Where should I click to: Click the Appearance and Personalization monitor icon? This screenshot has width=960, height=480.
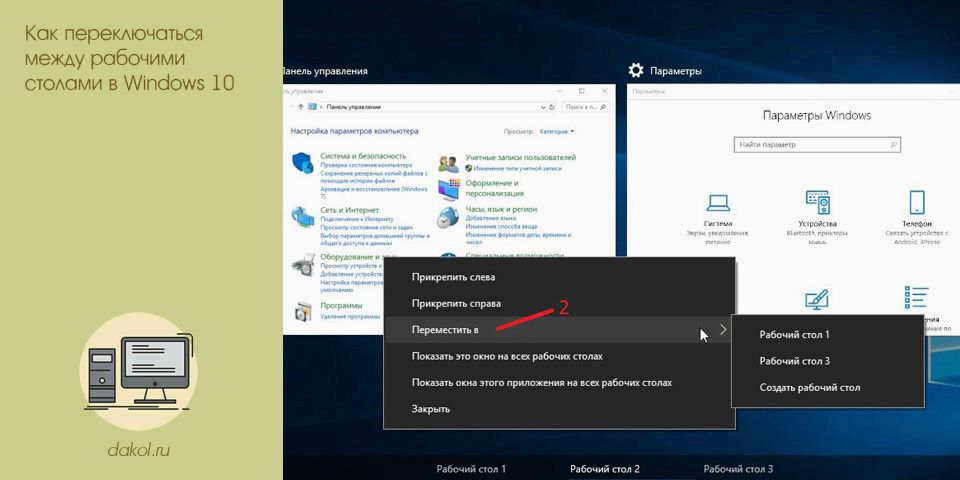pos(449,189)
